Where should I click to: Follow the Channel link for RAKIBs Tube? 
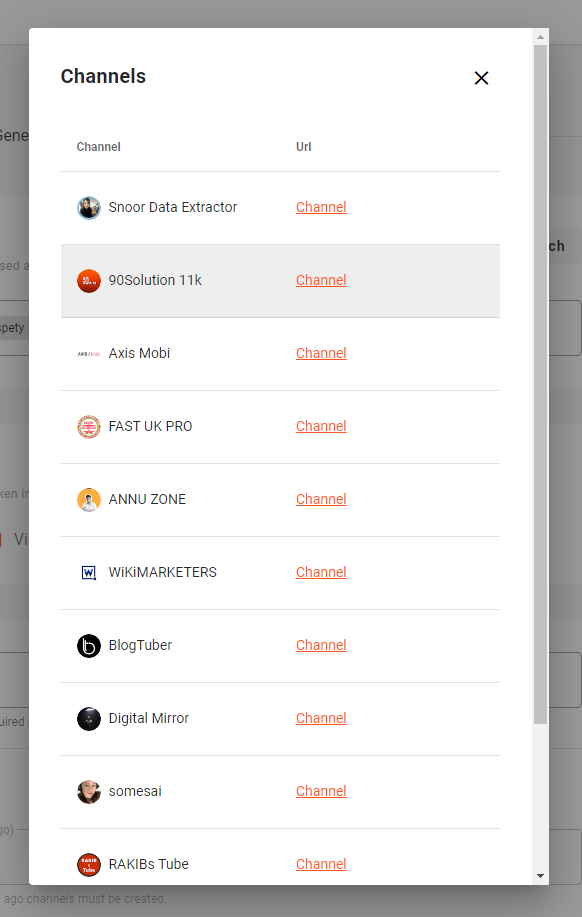(321, 864)
